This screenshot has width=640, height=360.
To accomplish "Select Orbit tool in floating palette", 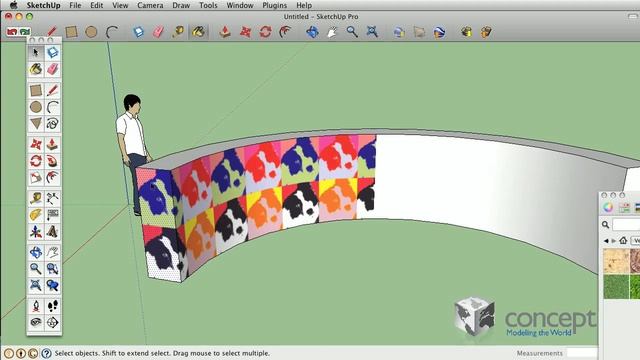I will pyautogui.click(x=36, y=252).
